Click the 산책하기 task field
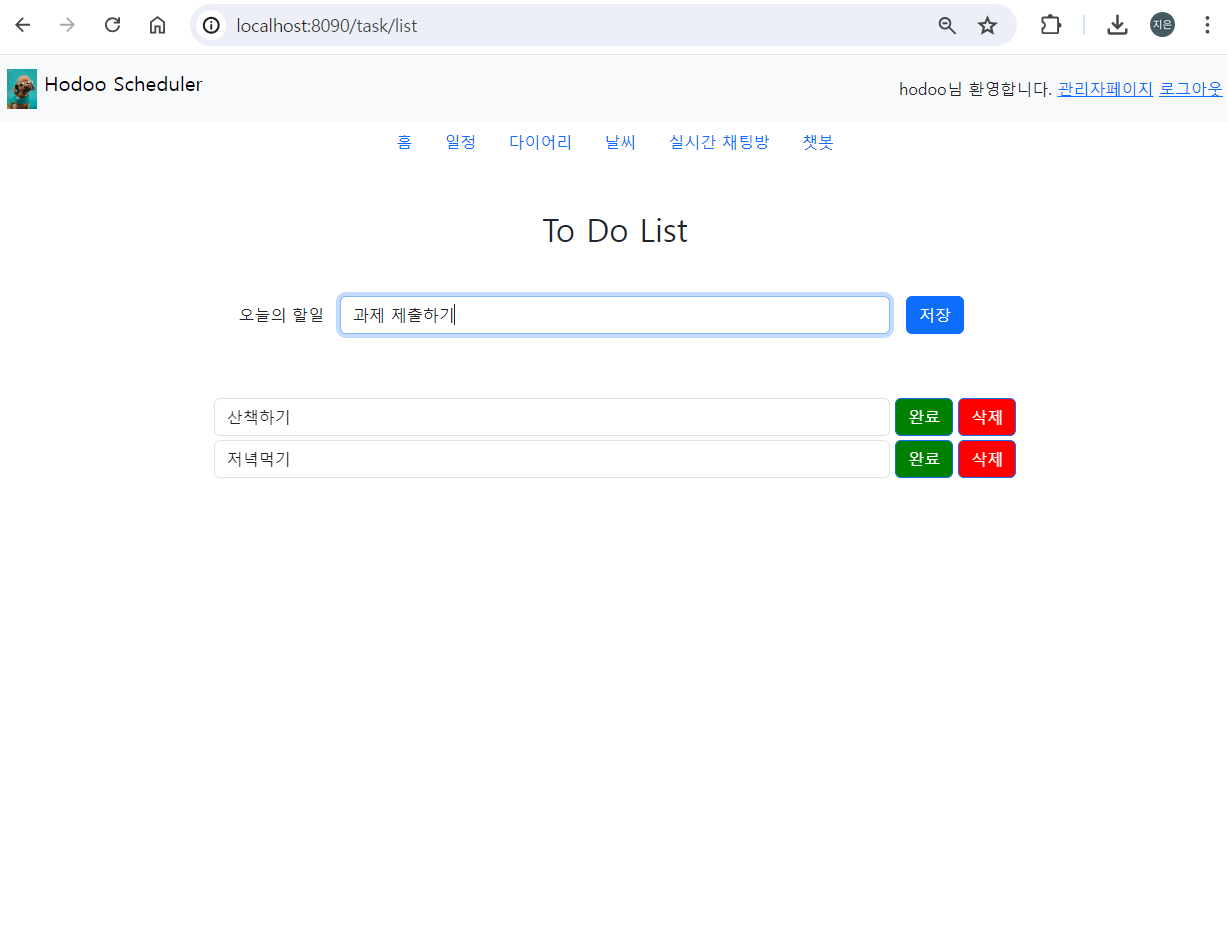Viewport: 1227px width, 950px height. click(x=552, y=417)
